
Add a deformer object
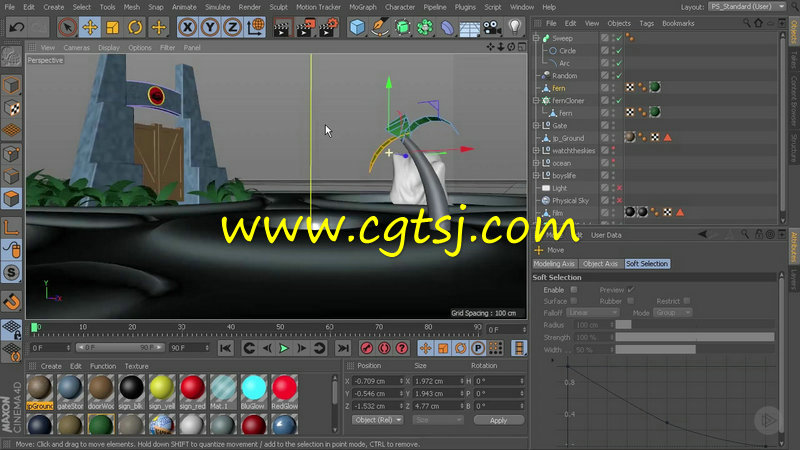447,27
